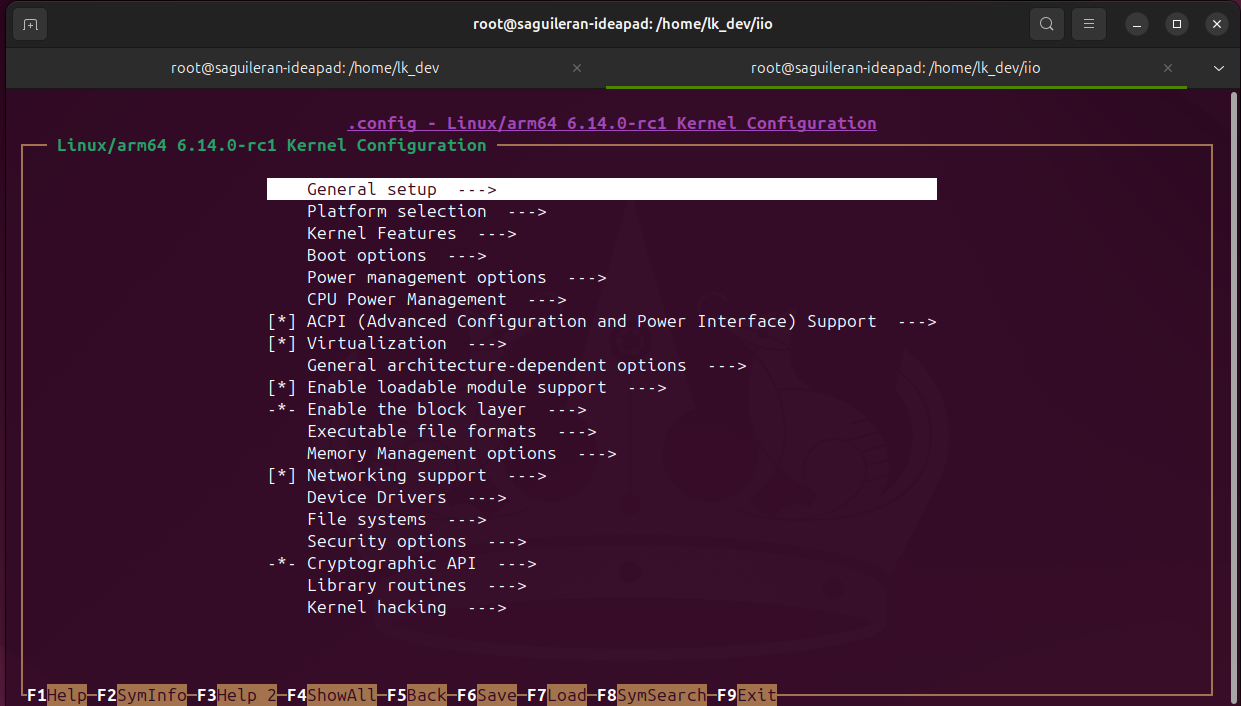Open the tab list dropdown arrow
This screenshot has height=706, width=1241.
1218,68
